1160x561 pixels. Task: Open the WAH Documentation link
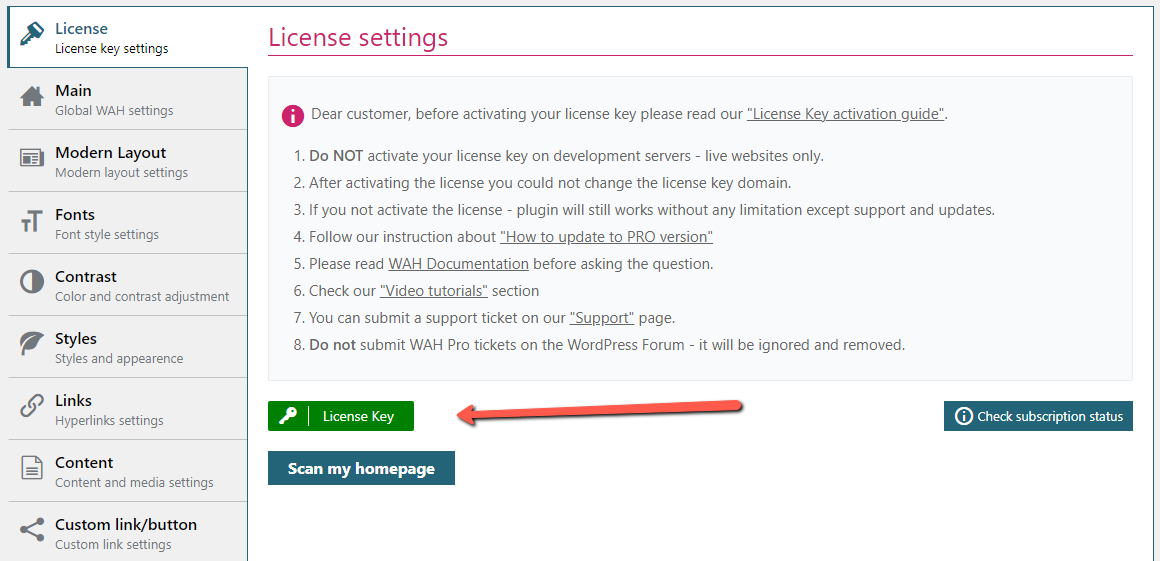coord(459,263)
